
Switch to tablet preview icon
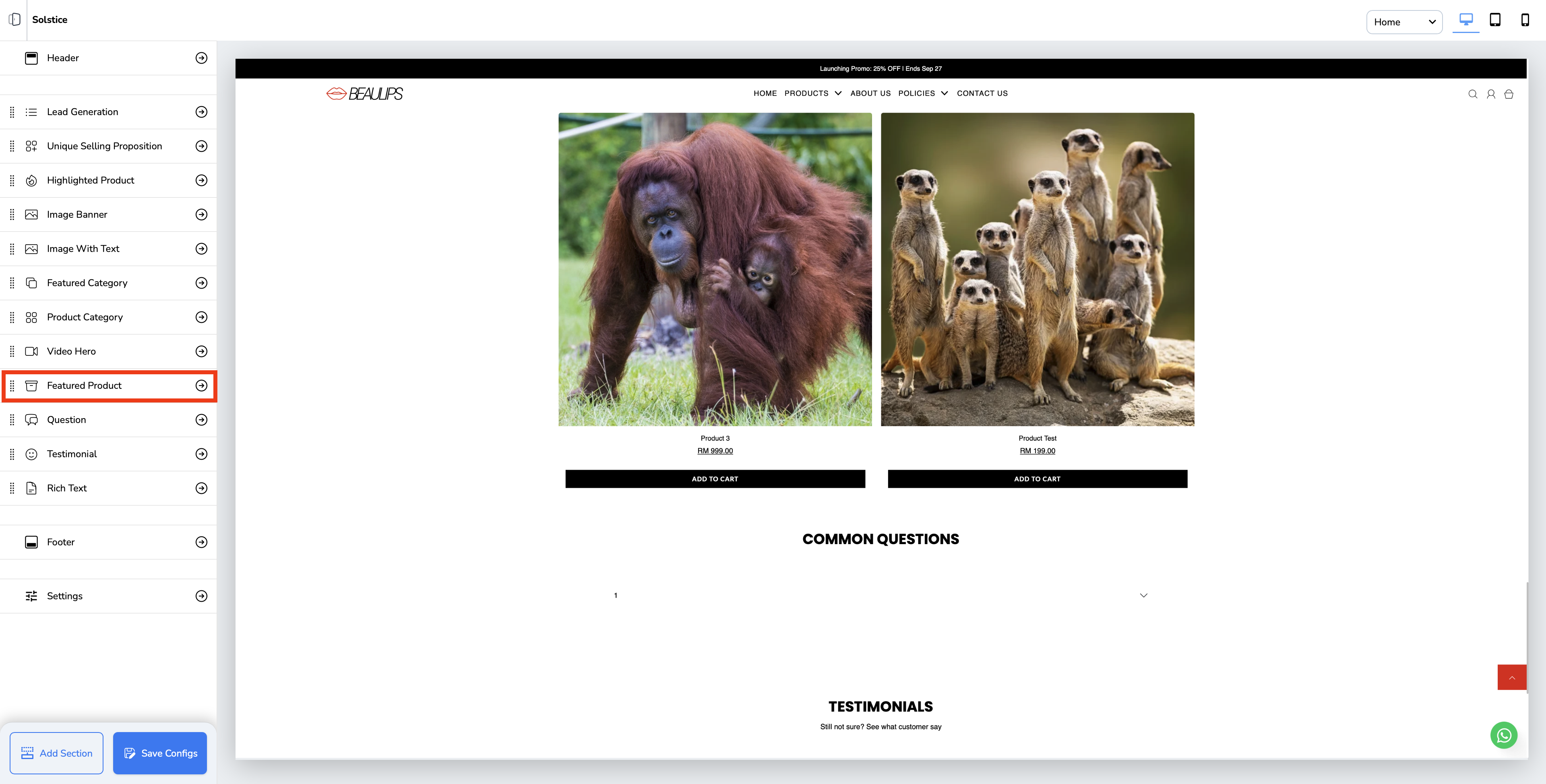[x=1495, y=20]
